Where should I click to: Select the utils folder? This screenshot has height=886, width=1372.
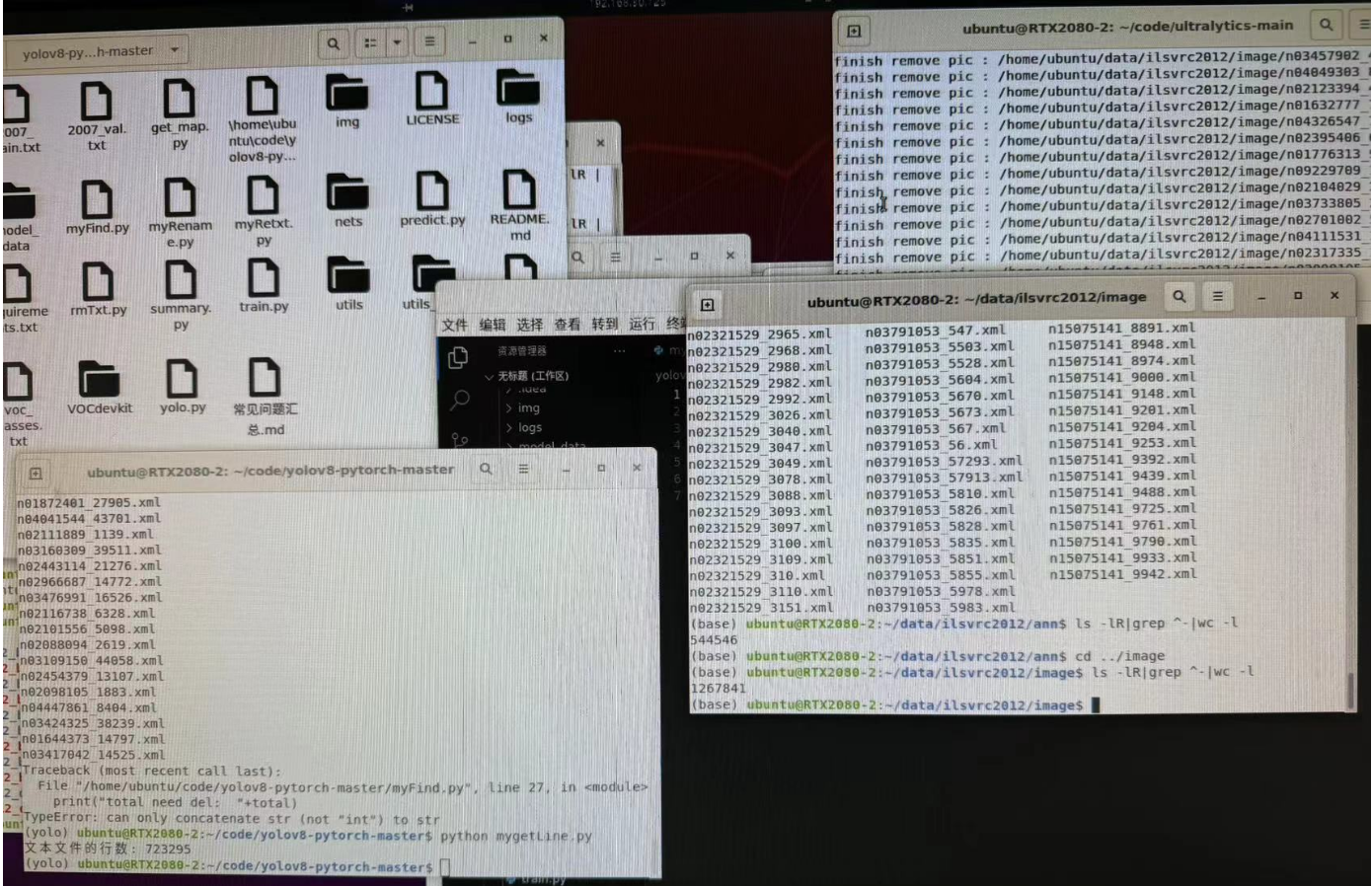(x=348, y=285)
